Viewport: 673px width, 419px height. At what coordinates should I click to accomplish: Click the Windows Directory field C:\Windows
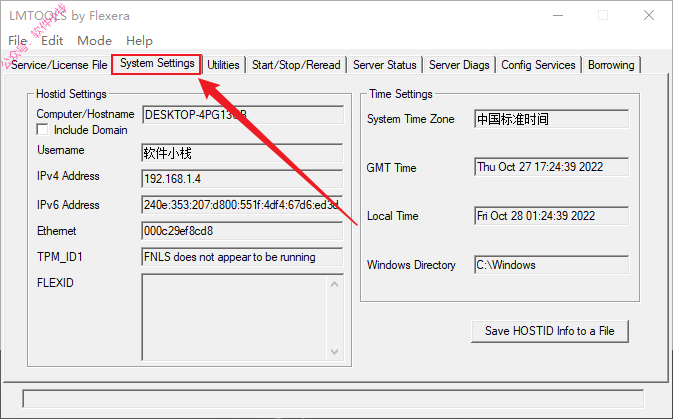click(552, 265)
